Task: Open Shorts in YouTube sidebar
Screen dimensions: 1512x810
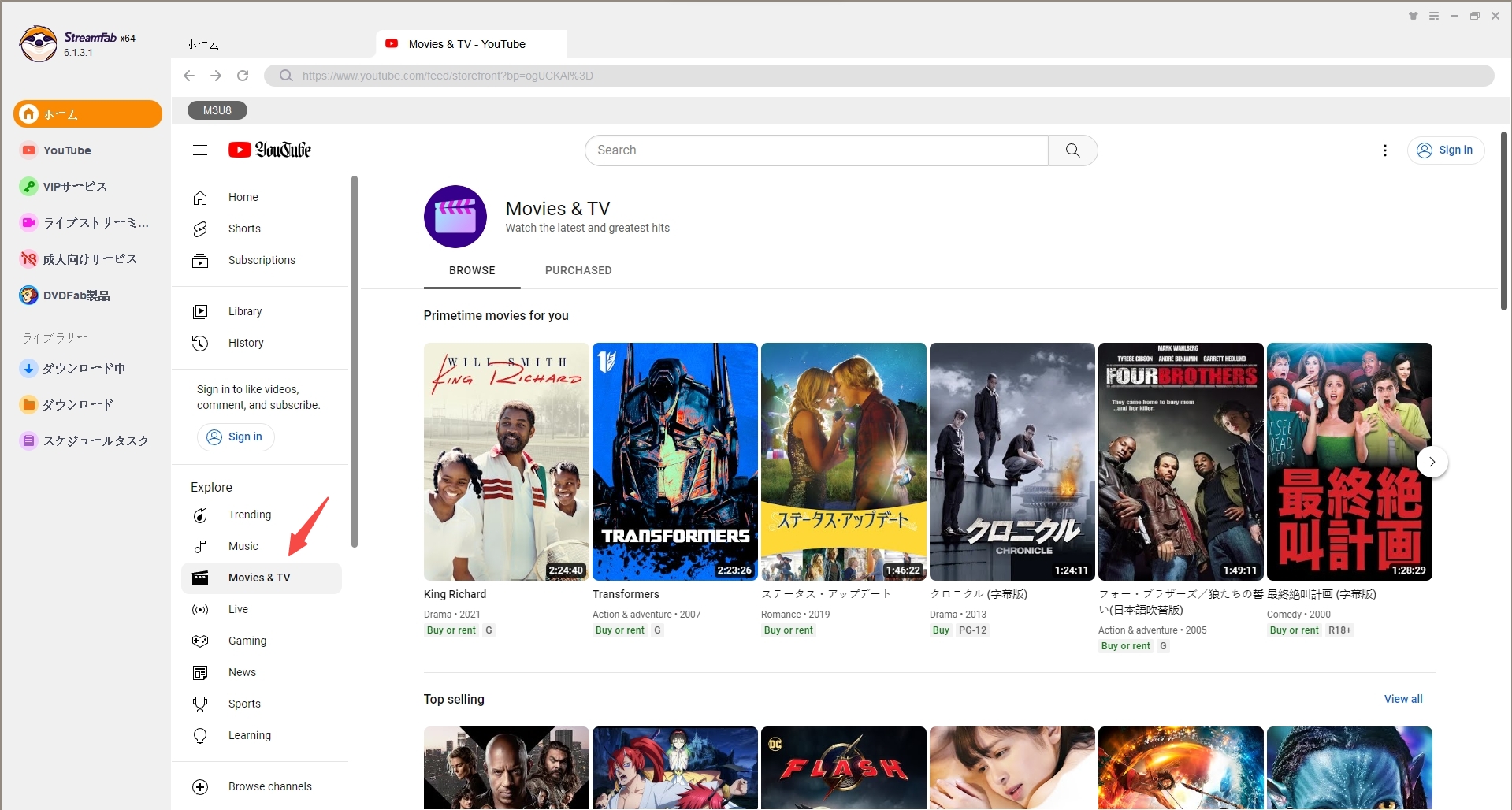Action: click(262, 229)
